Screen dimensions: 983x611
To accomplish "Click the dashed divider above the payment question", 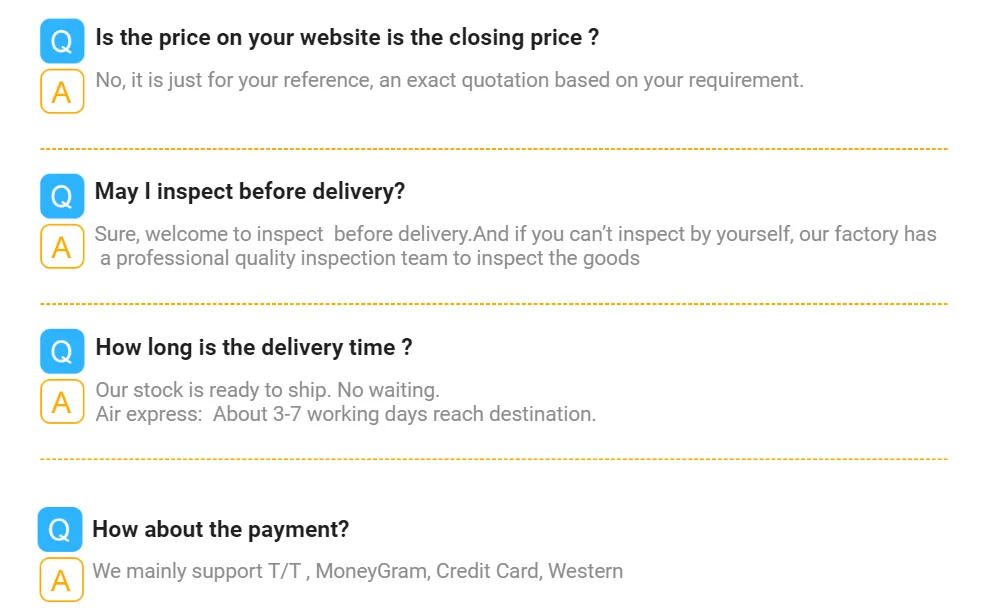I will pyautogui.click(x=493, y=459).
